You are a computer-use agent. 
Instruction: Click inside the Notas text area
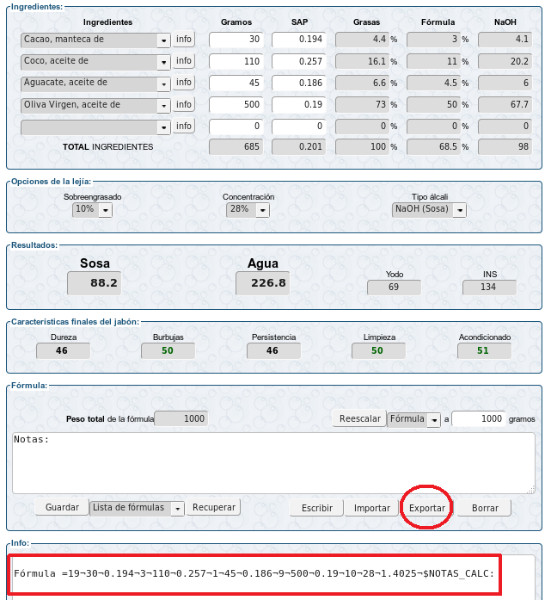click(x=274, y=463)
